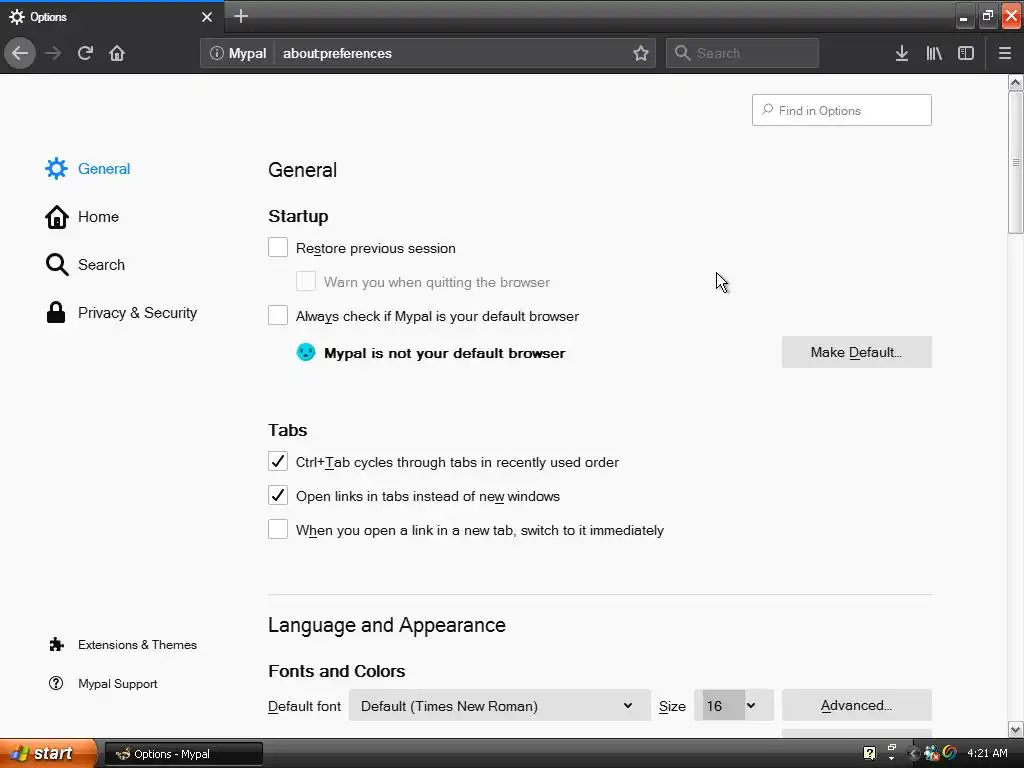
Task: Uncheck Open links in tabs instead of new windows
Action: click(x=278, y=496)
